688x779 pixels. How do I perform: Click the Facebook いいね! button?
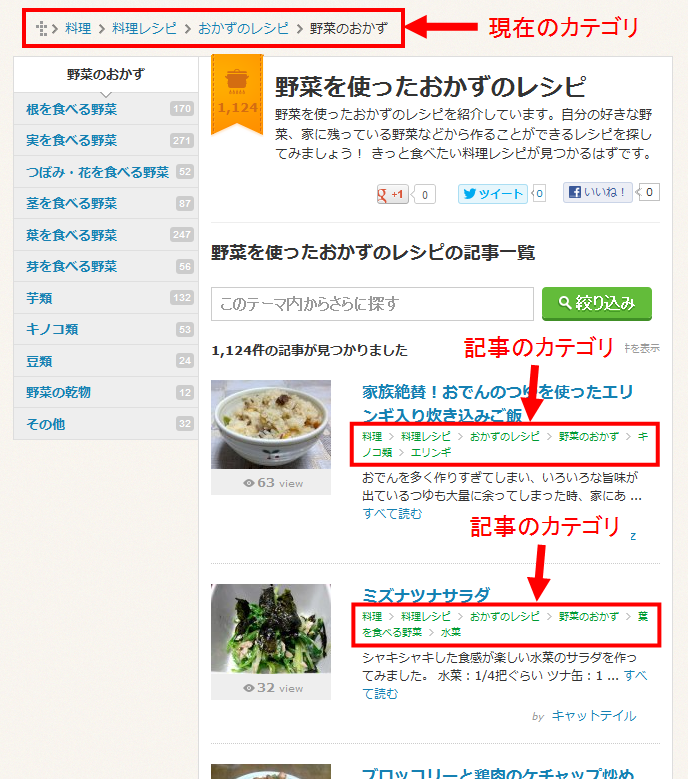(x=597, y=192)
